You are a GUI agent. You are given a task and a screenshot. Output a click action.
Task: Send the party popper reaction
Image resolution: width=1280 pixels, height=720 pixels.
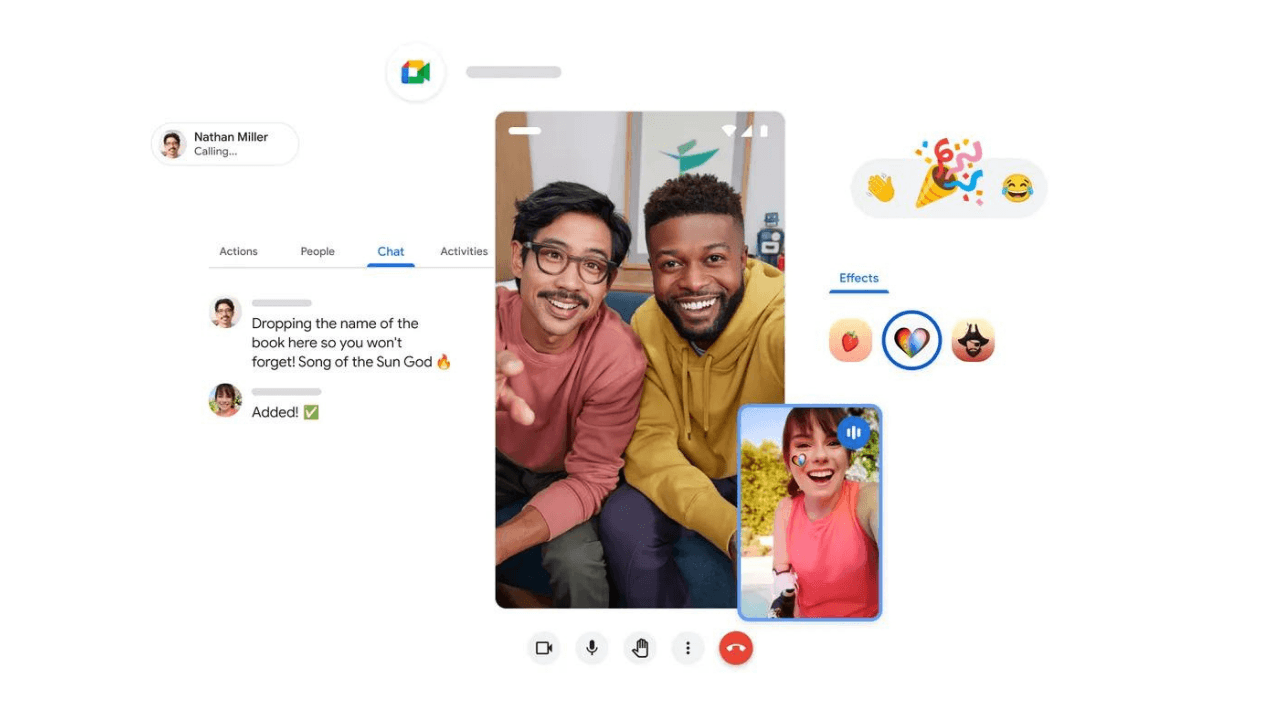coord(947,175)
